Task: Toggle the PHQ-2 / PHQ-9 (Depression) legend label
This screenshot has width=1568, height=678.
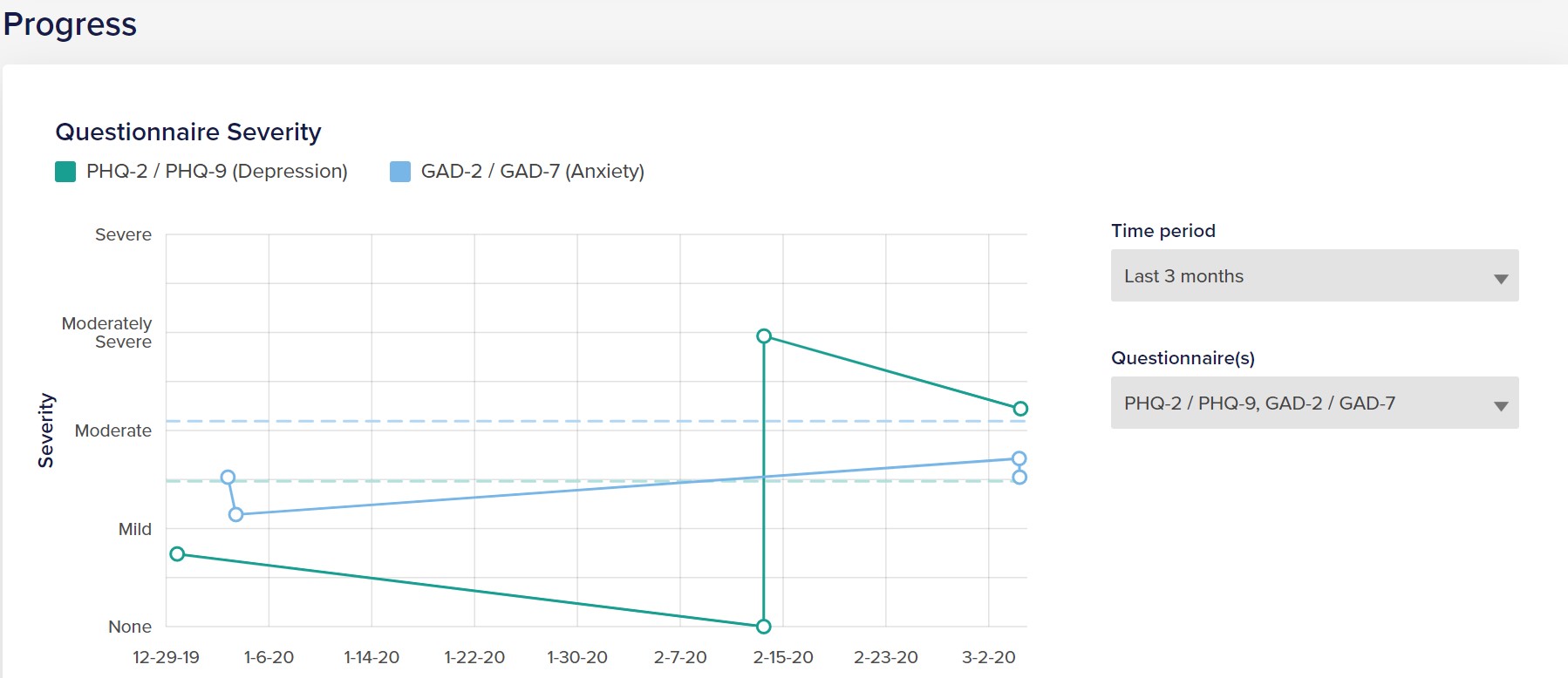Action: (217, 171)
